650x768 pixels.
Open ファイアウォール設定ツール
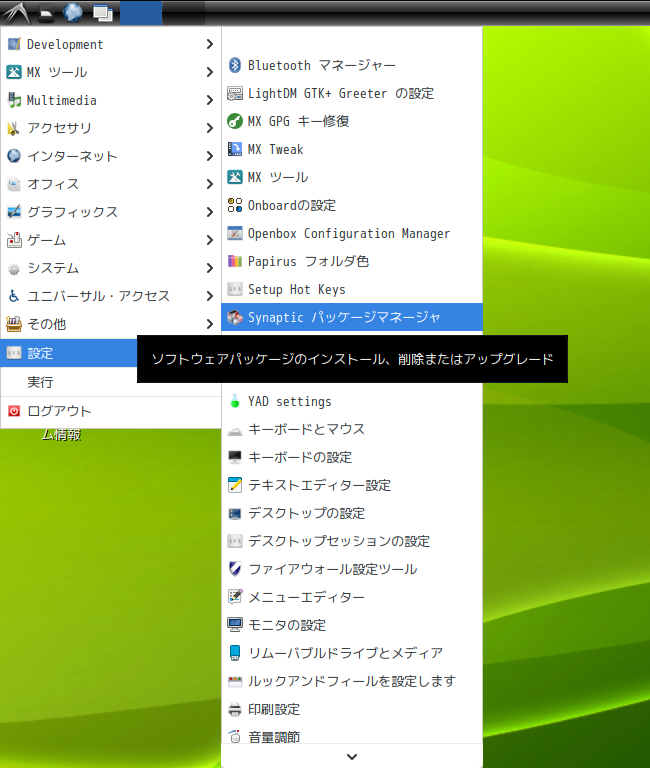352,569
